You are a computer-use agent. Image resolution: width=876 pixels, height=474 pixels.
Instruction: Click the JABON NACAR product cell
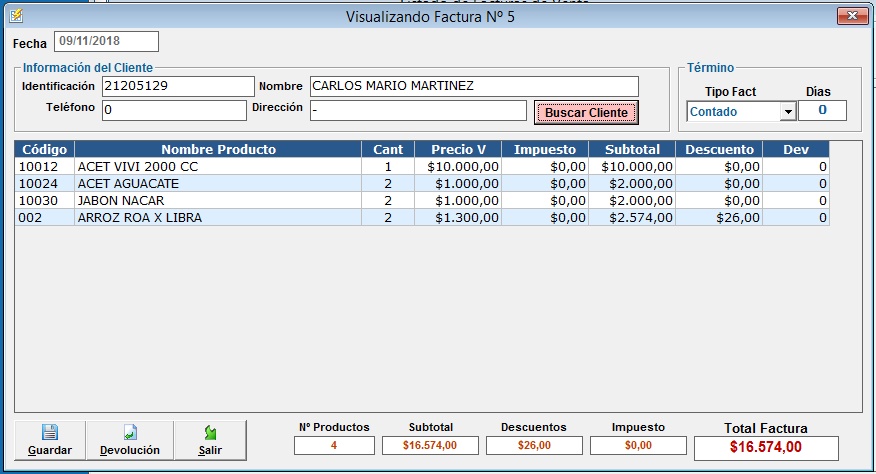[x=218, y=200]
